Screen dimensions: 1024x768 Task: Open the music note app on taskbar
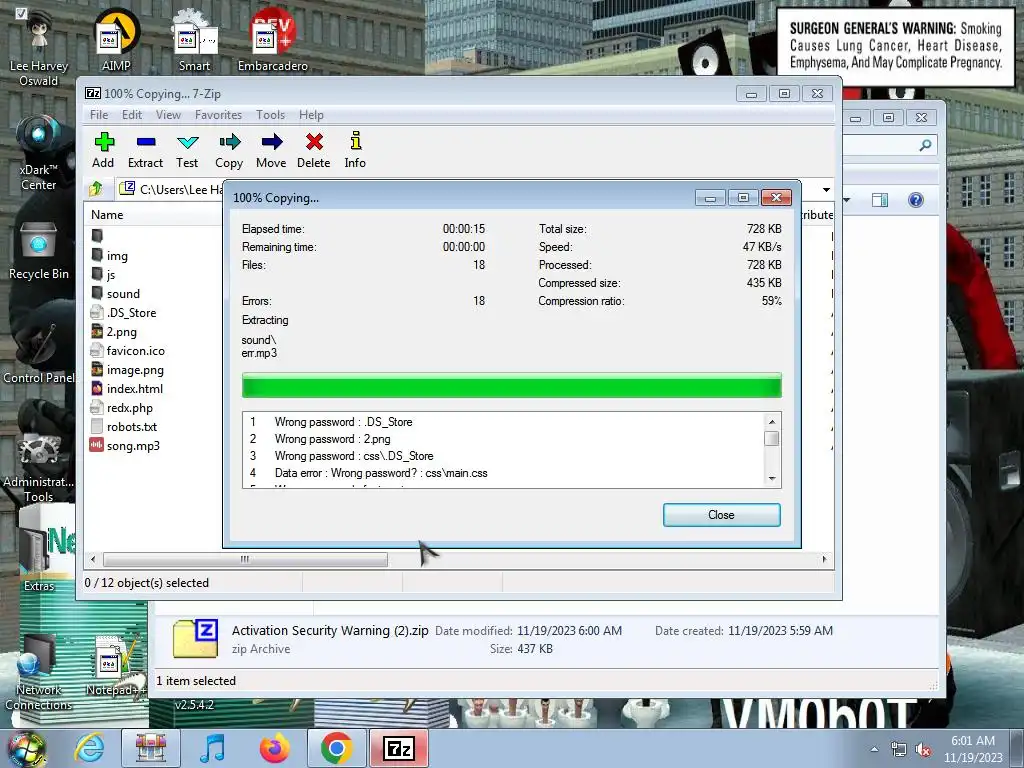pyautogui.click(x=212, y=748)
